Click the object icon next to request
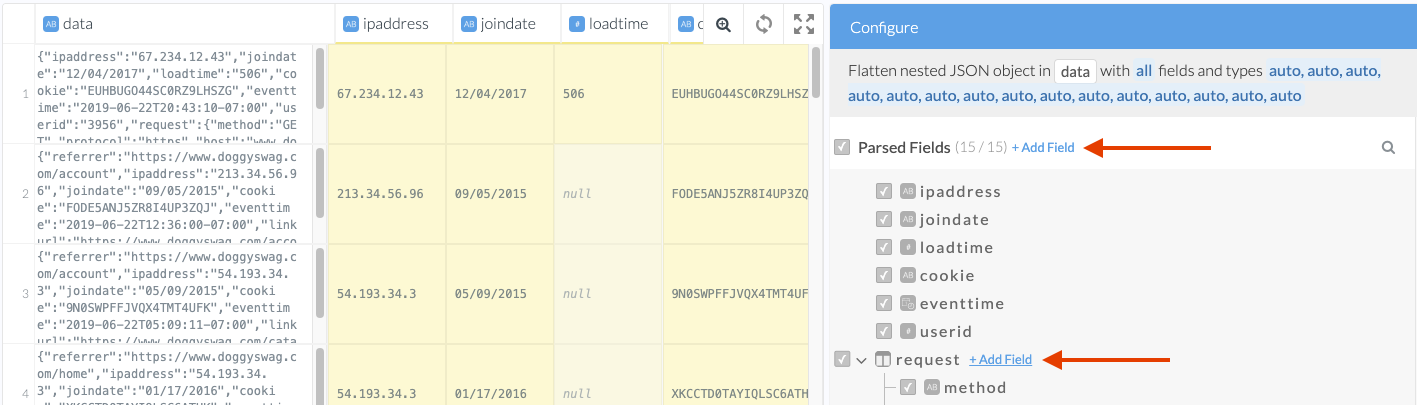 tap(883, 360)
